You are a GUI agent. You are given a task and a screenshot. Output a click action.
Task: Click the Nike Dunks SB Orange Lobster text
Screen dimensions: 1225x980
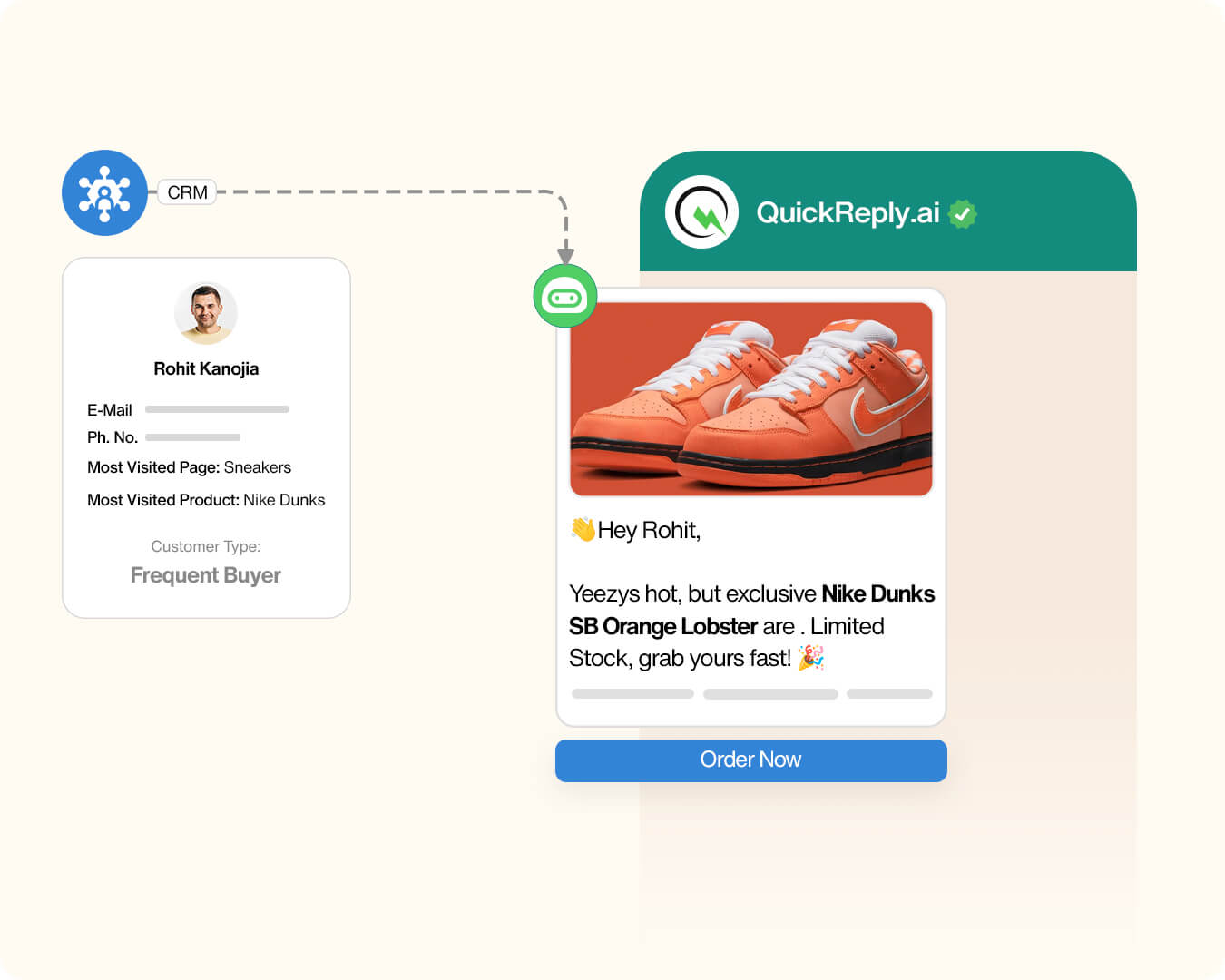pyautogui.click(x=752, y=610)
